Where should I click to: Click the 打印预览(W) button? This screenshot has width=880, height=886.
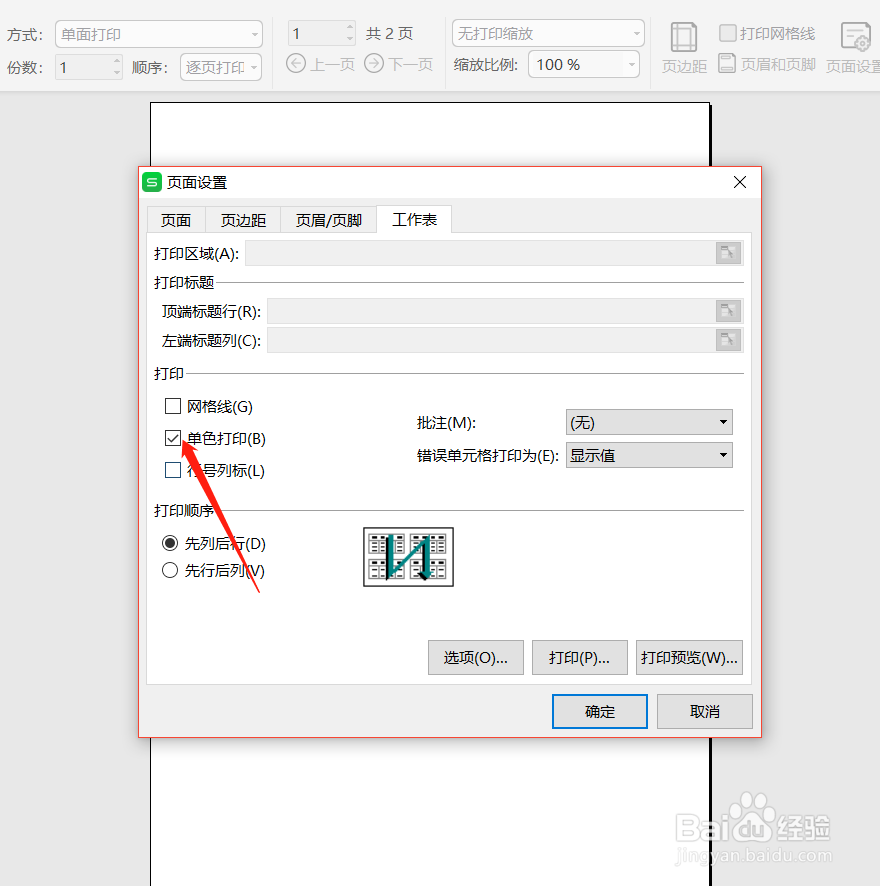click(x=689, y=657)
